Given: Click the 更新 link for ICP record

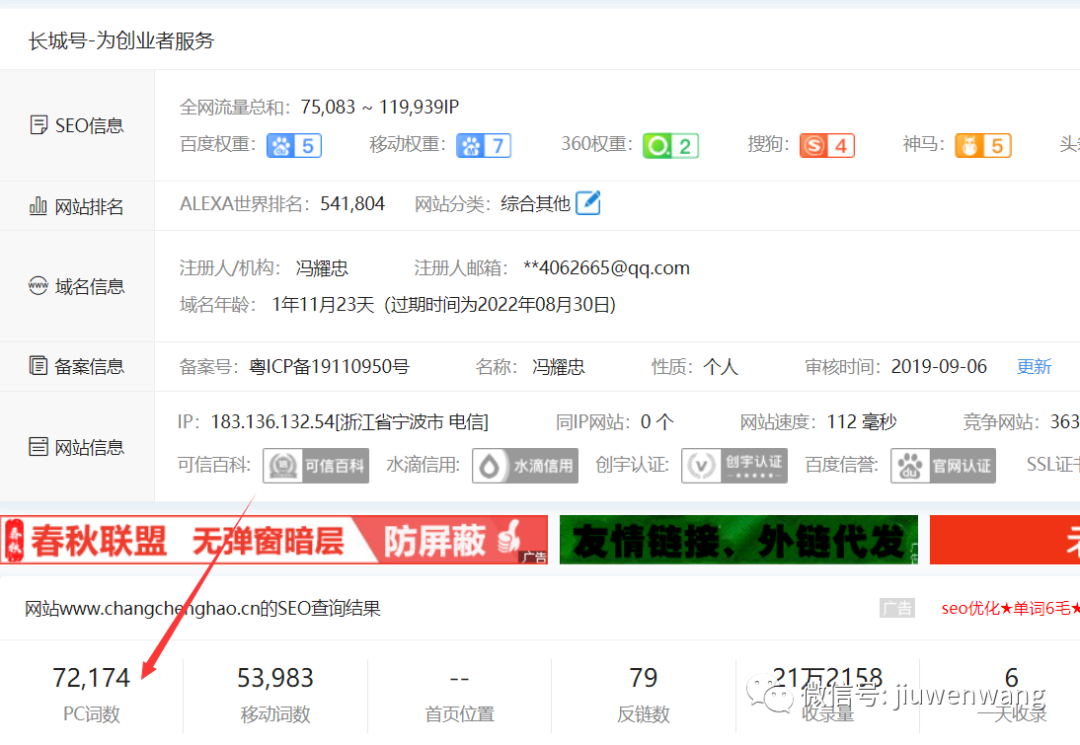Looking at the screenshot, I should [x=1034, y=366].
